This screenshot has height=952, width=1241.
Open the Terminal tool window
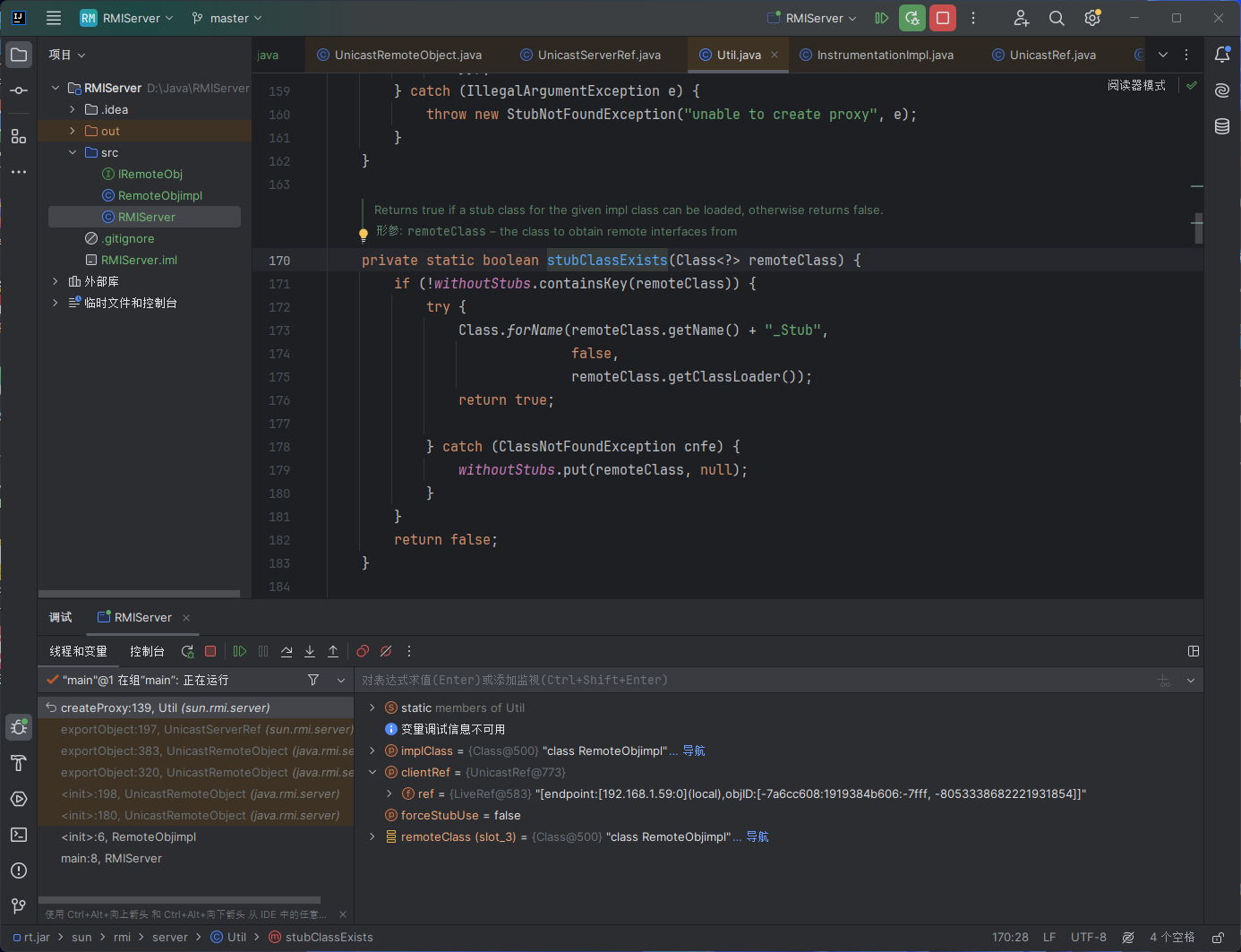(x=19, y=835)
